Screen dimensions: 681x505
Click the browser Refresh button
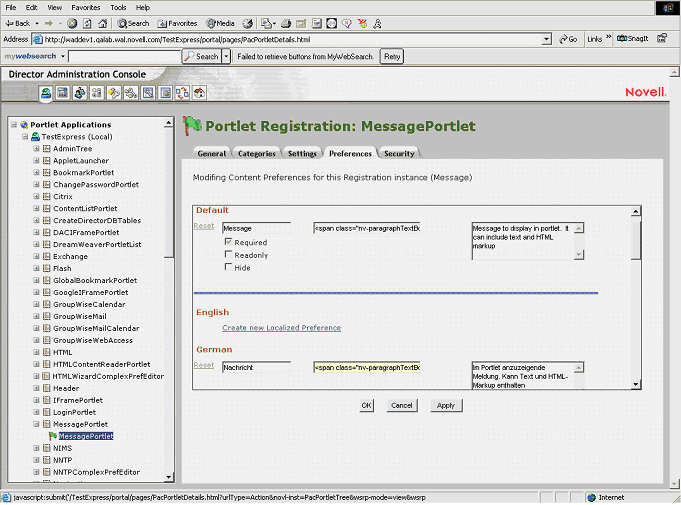coord(87,23)
